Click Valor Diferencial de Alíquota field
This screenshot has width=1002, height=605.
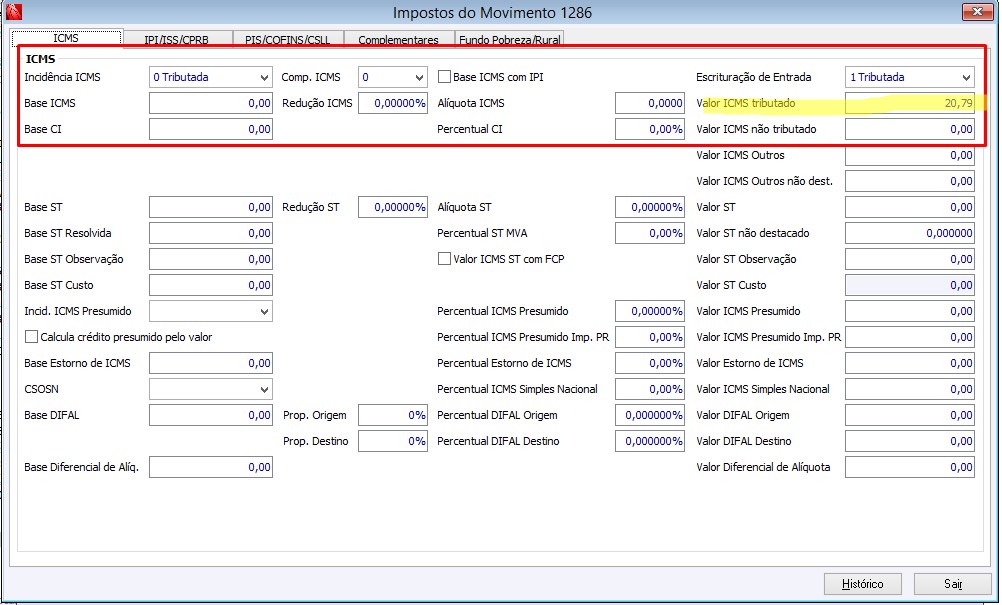pos(909,467)
